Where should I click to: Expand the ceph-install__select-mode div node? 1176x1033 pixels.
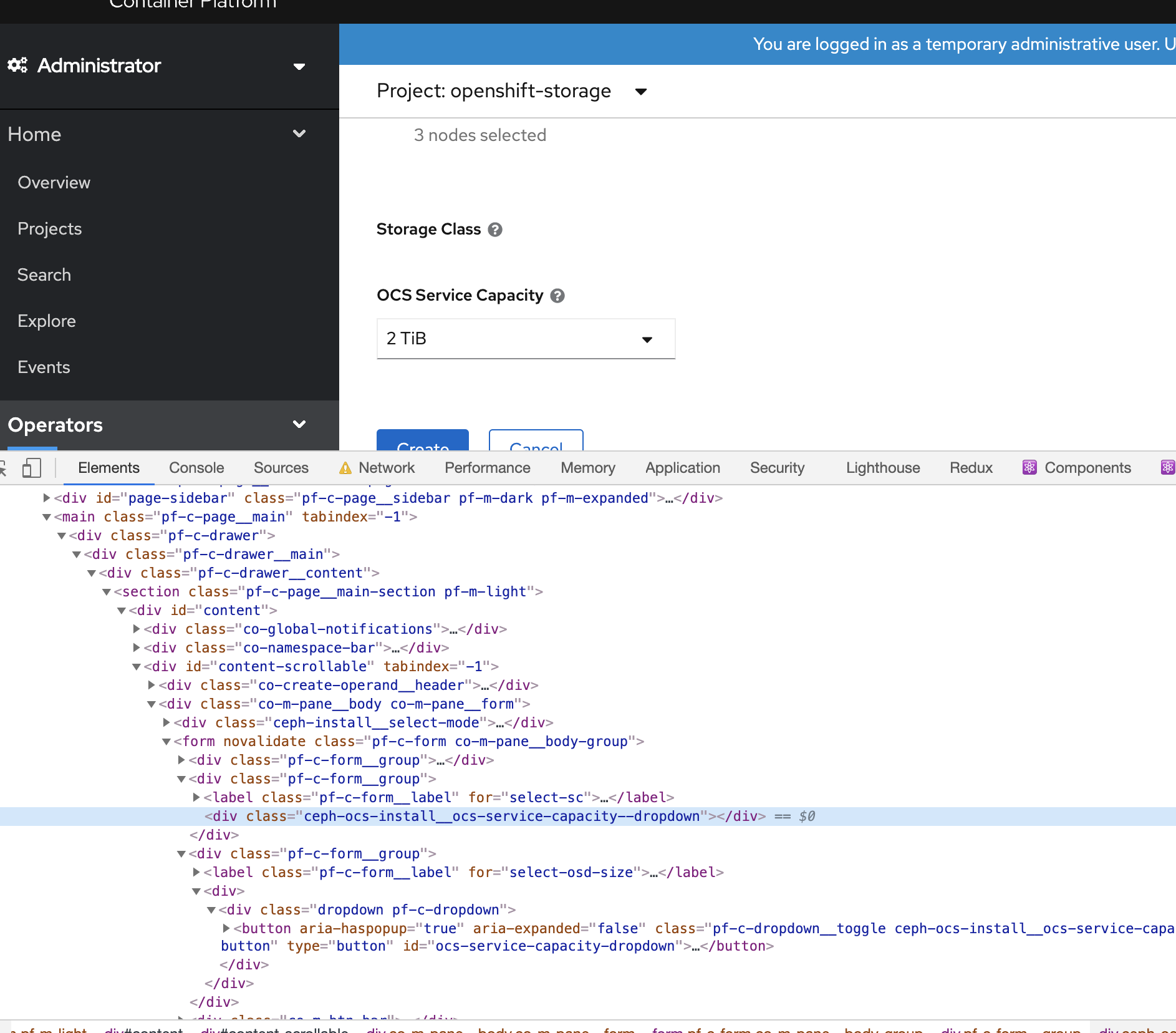(165, 722)
